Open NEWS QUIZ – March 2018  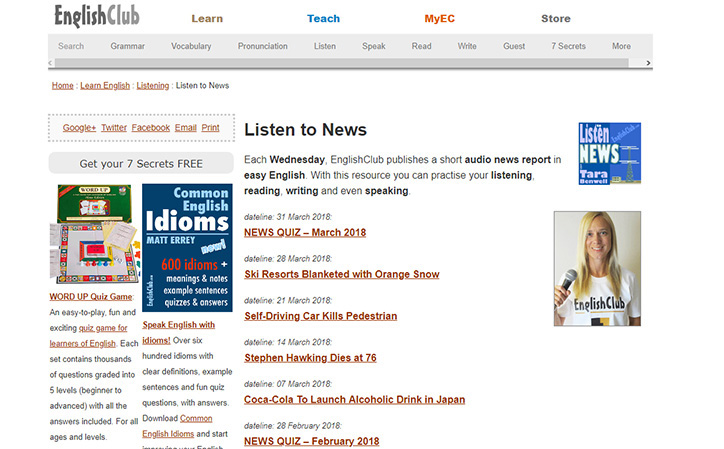pyautogui.click(x=305, y=232)
